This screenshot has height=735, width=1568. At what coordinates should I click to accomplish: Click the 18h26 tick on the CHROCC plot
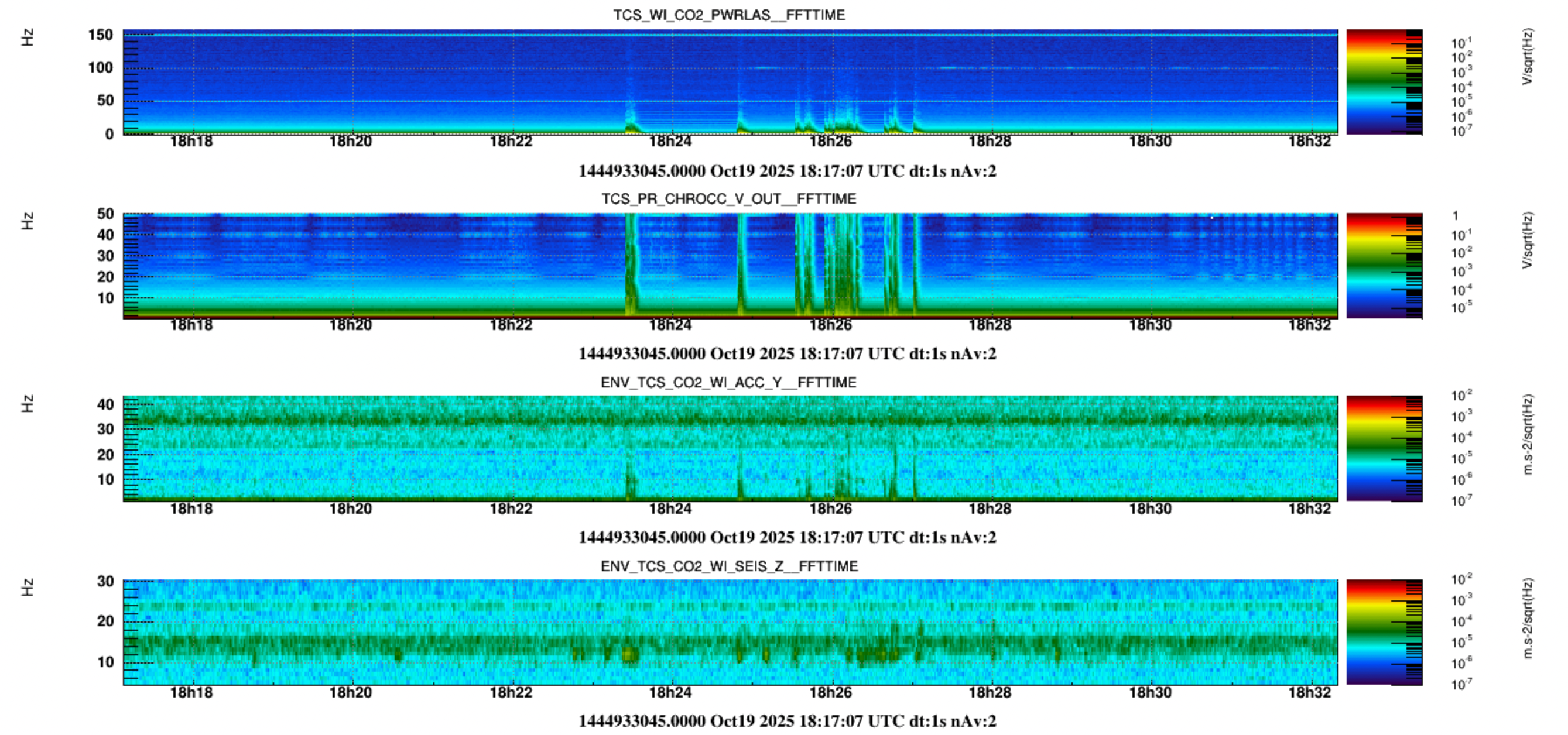click(x=830, y=325)
